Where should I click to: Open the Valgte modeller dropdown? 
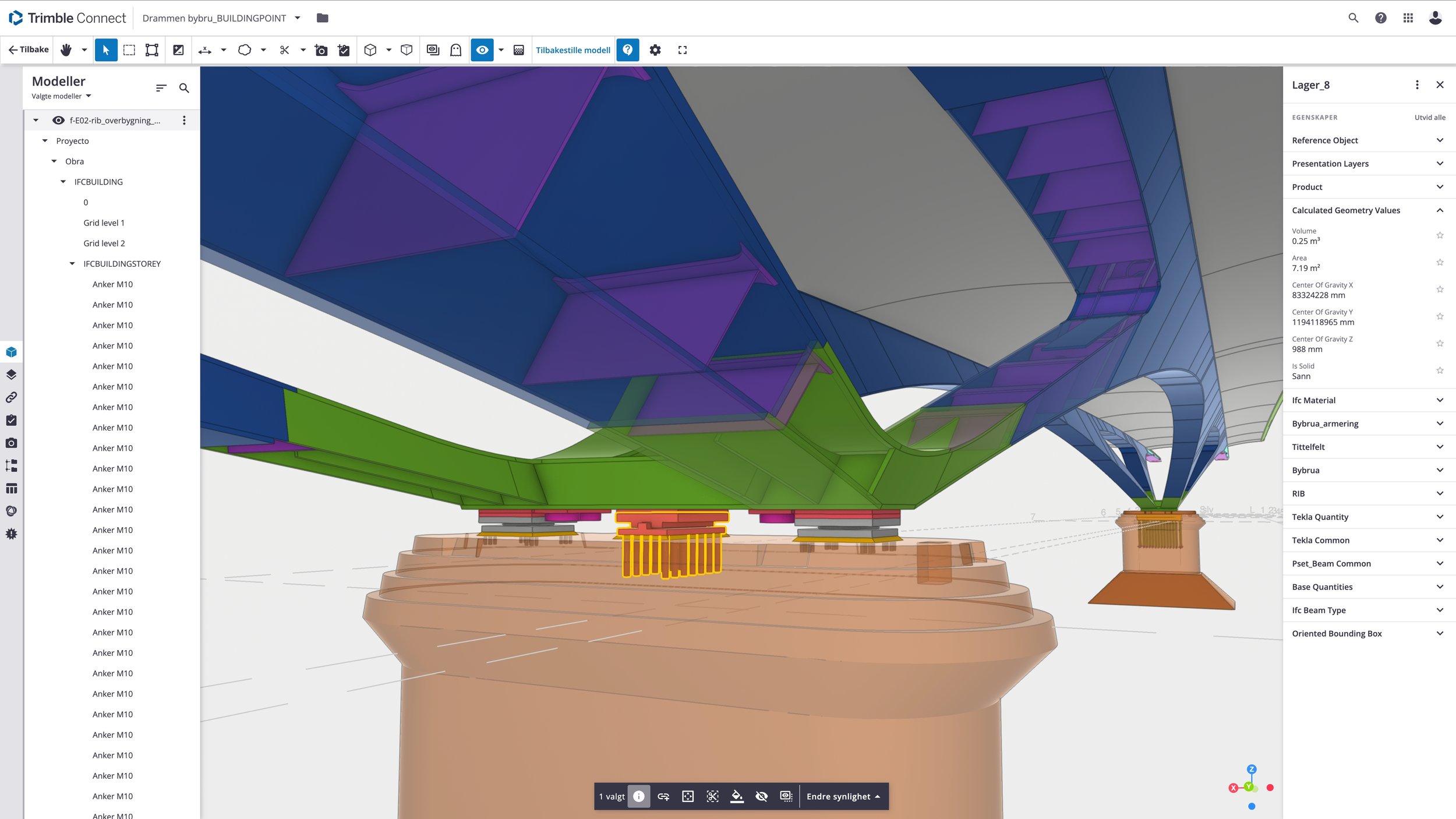click(x=61, y=96)
